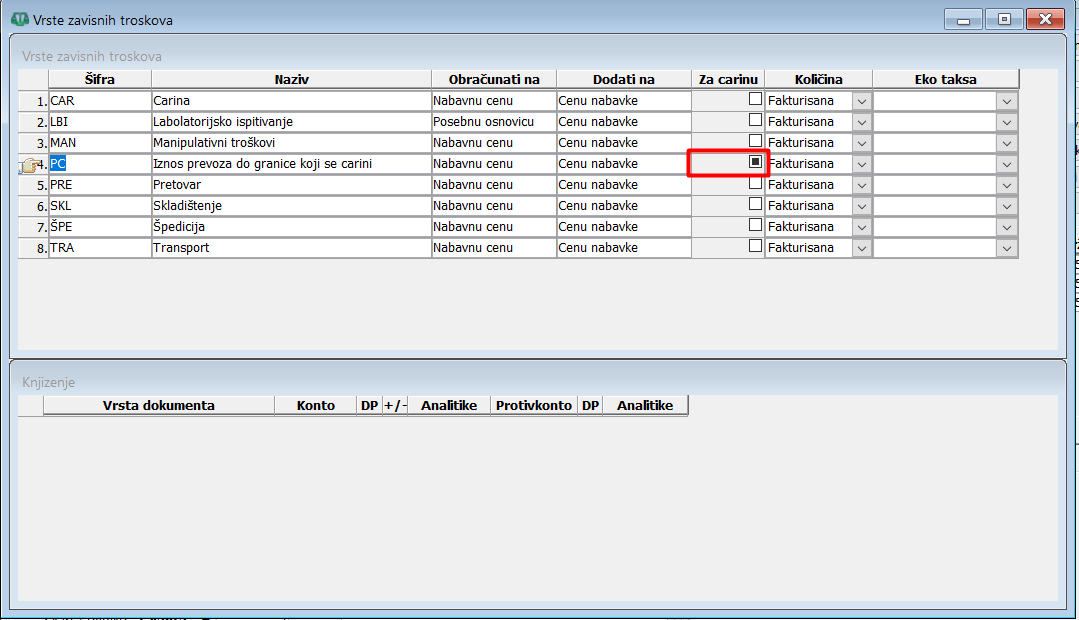Click the 'Manipulativni troškovi' cell
This screenshot has height=620, width=1079.
291,142
